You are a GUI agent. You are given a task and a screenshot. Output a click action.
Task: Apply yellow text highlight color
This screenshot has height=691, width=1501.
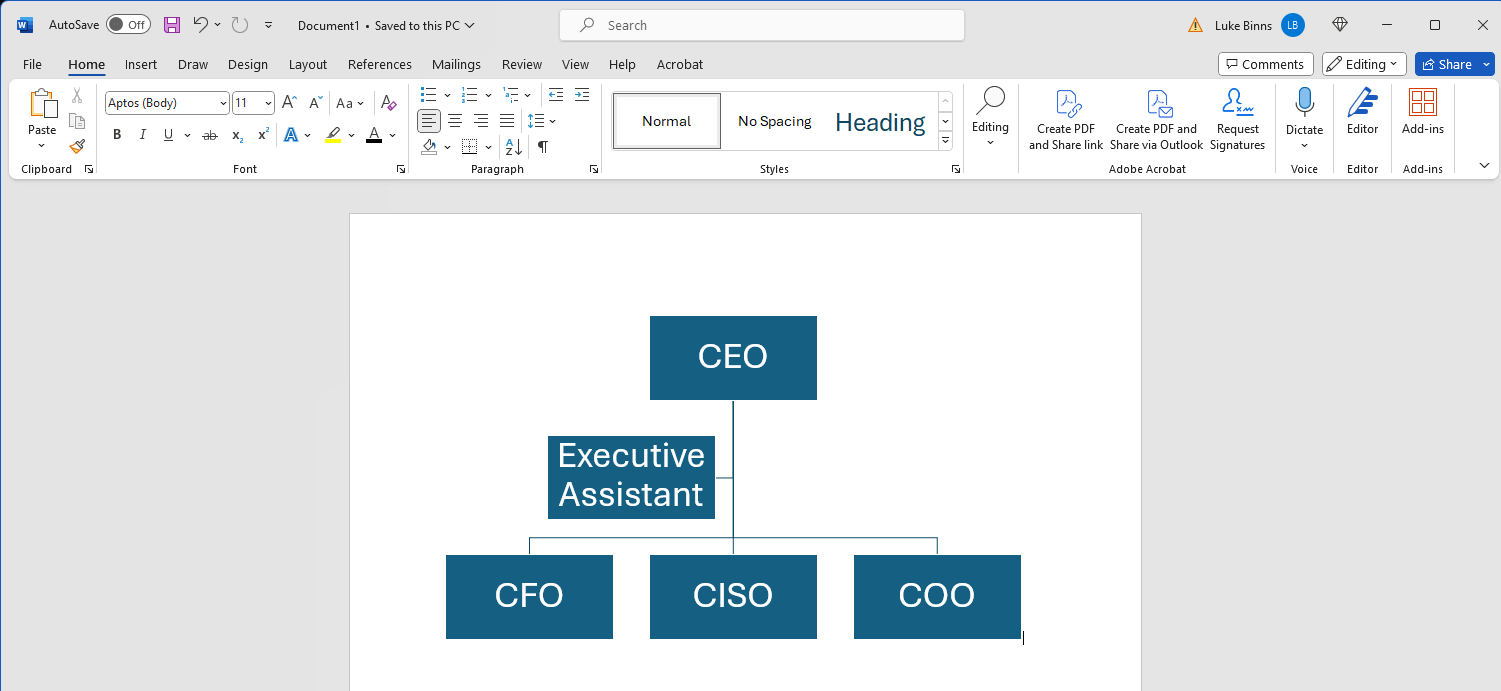333,135
